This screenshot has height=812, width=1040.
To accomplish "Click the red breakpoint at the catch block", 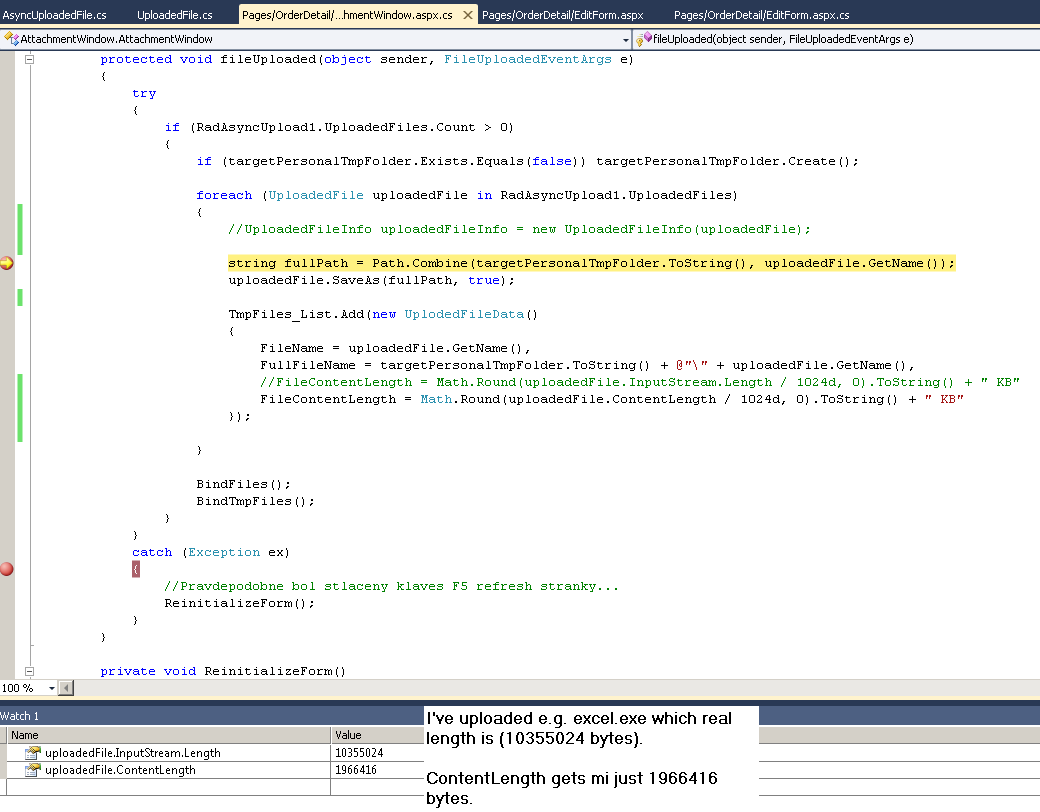I will coord(7,569).
